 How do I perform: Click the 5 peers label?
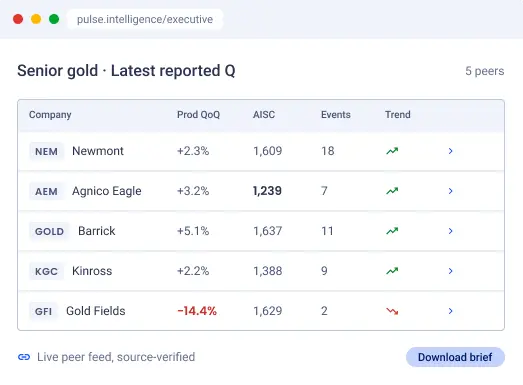point(485,71)
